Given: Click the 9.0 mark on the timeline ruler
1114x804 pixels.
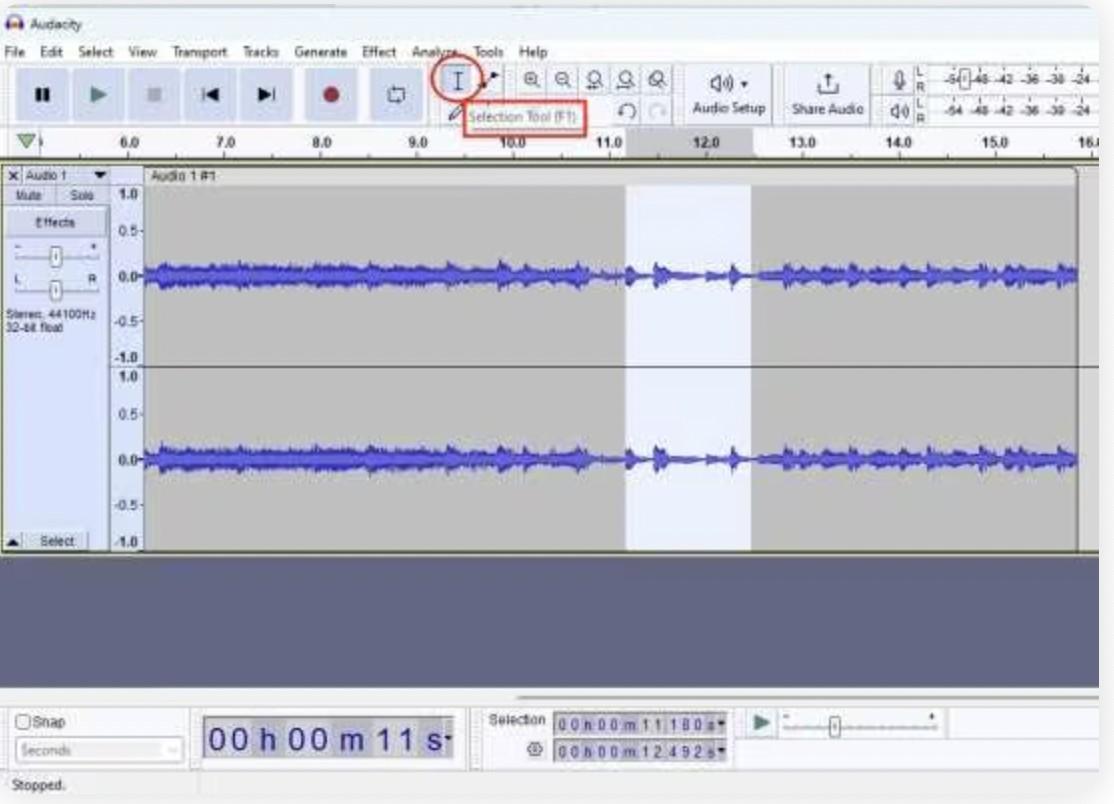Looking at the screenshot, I should click(x=418, y=143).
